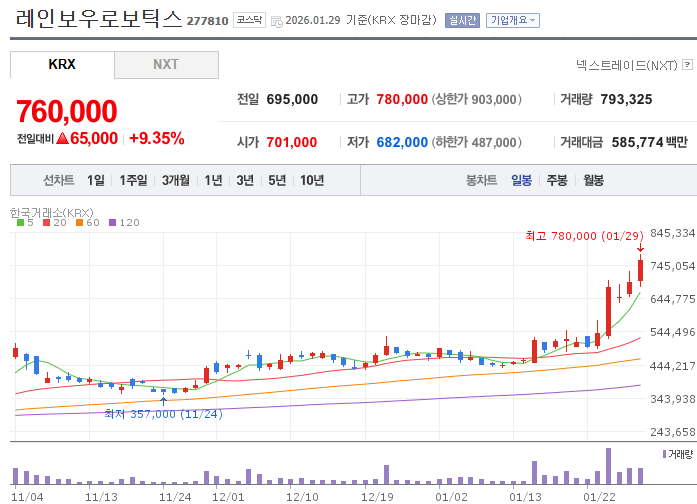Image resolution: width=697 pixels, height=504 pixels.
Task: Show the 3년 line chart
Action: (245, 180)
